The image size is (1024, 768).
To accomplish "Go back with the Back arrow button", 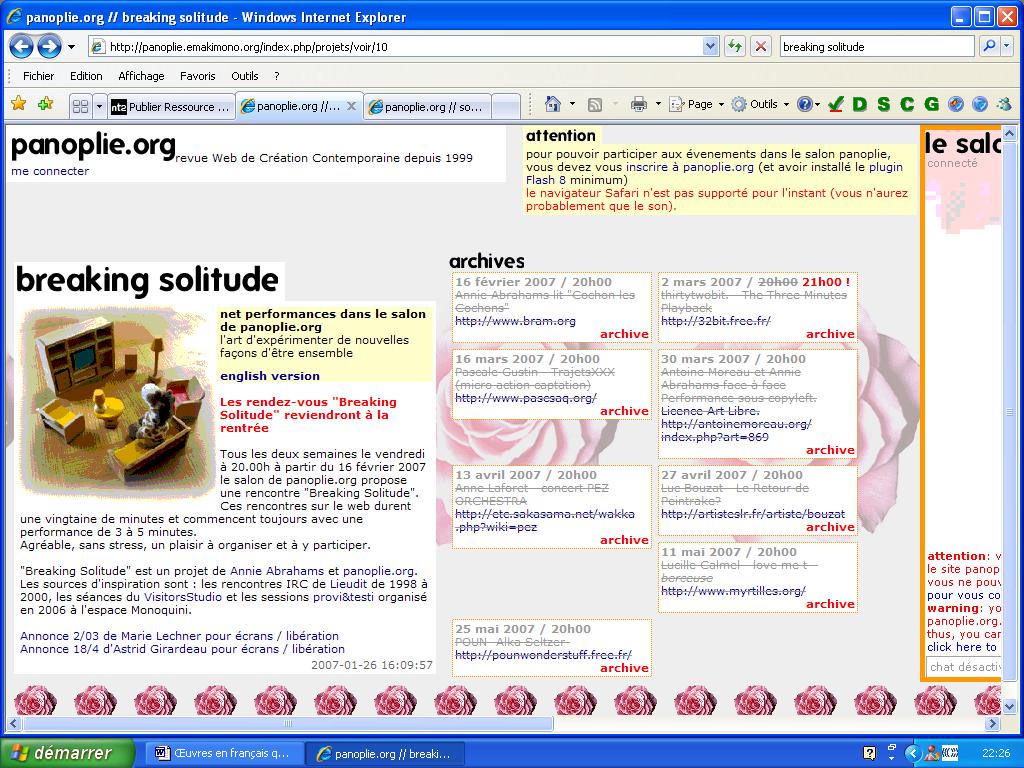I will point(22,46).
